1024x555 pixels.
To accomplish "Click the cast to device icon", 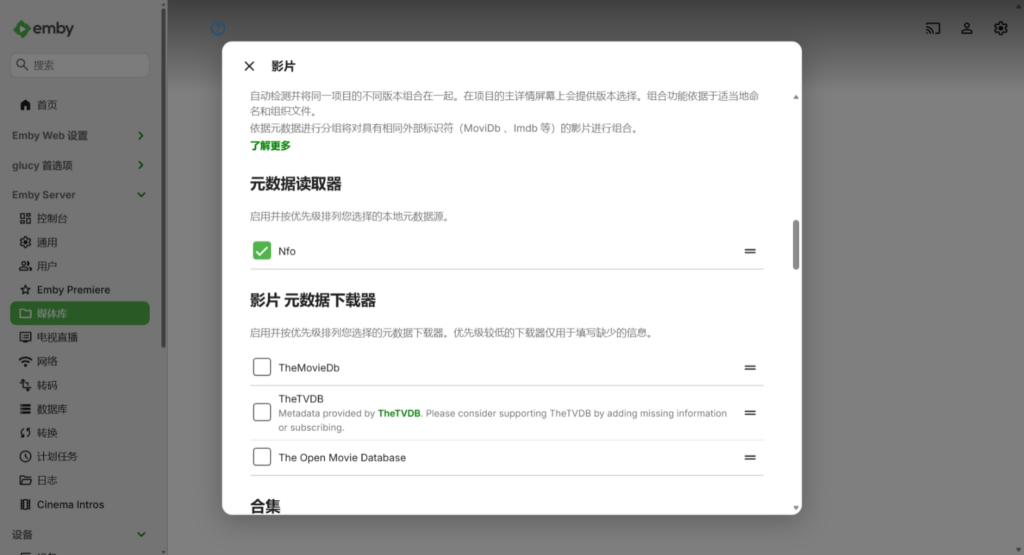I will (933, 29).
